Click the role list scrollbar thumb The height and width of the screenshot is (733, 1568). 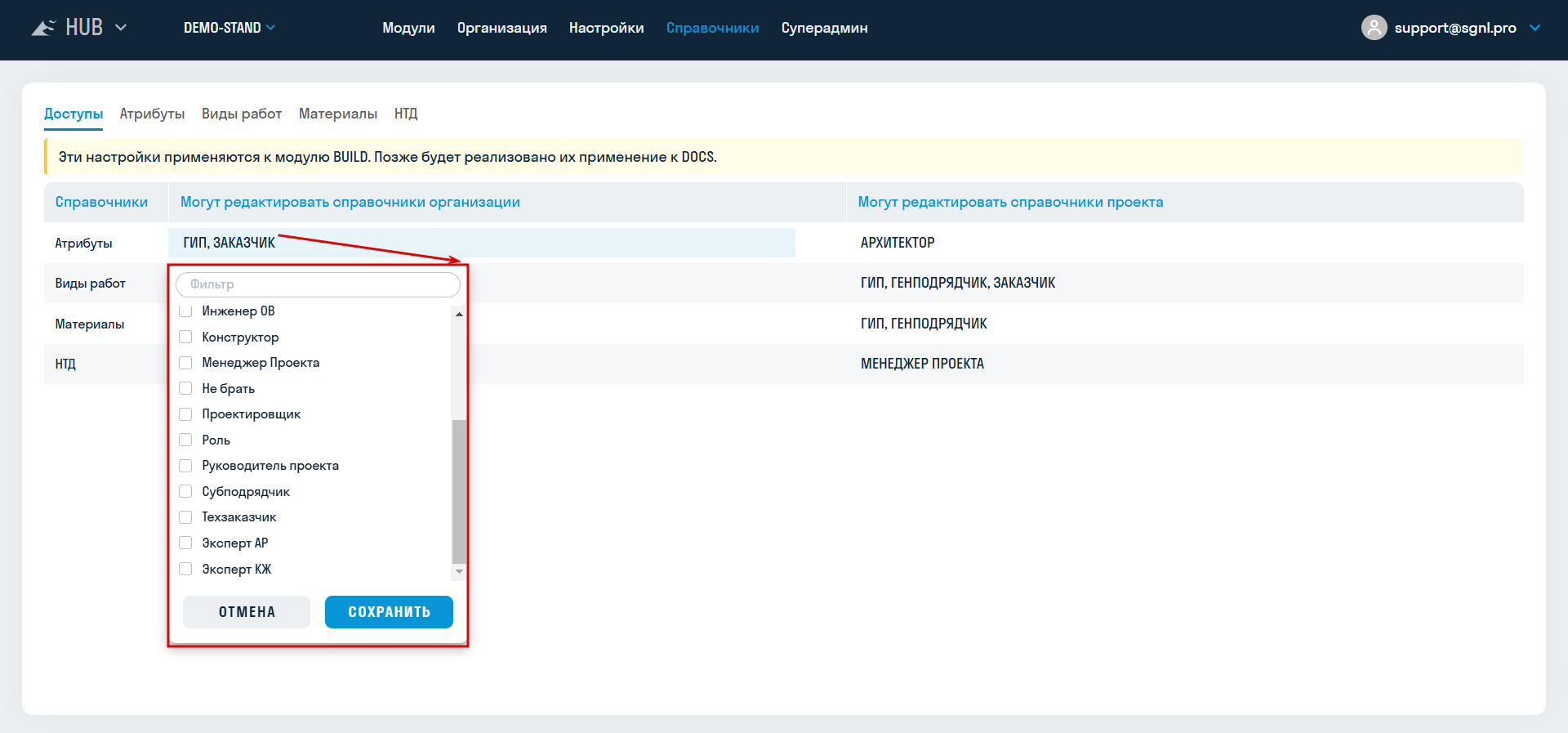(459, 491)
